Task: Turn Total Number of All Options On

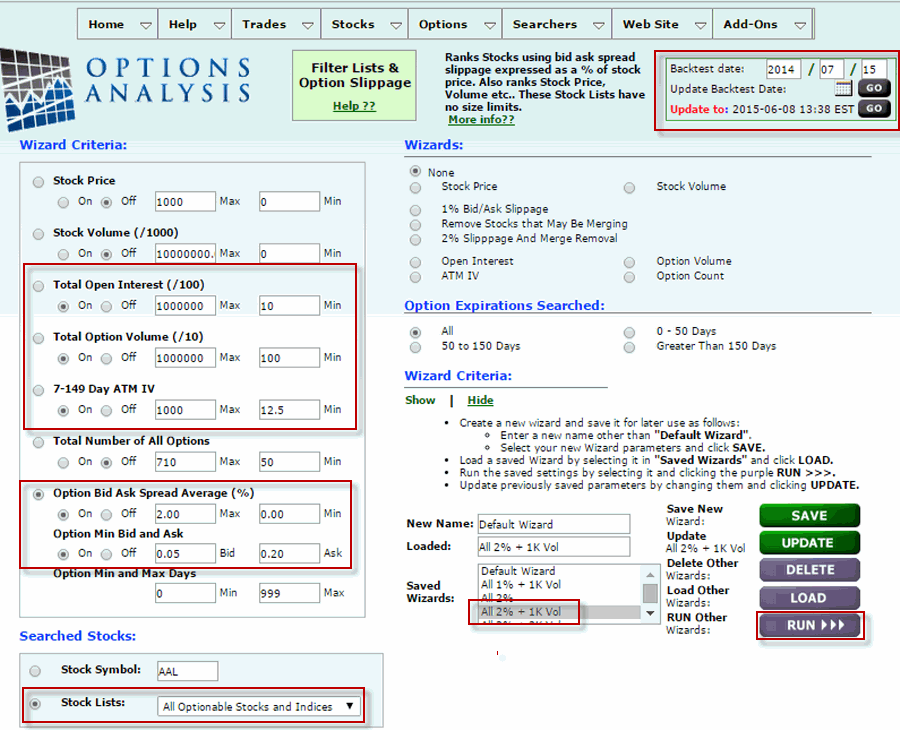Action: point(63,463)
